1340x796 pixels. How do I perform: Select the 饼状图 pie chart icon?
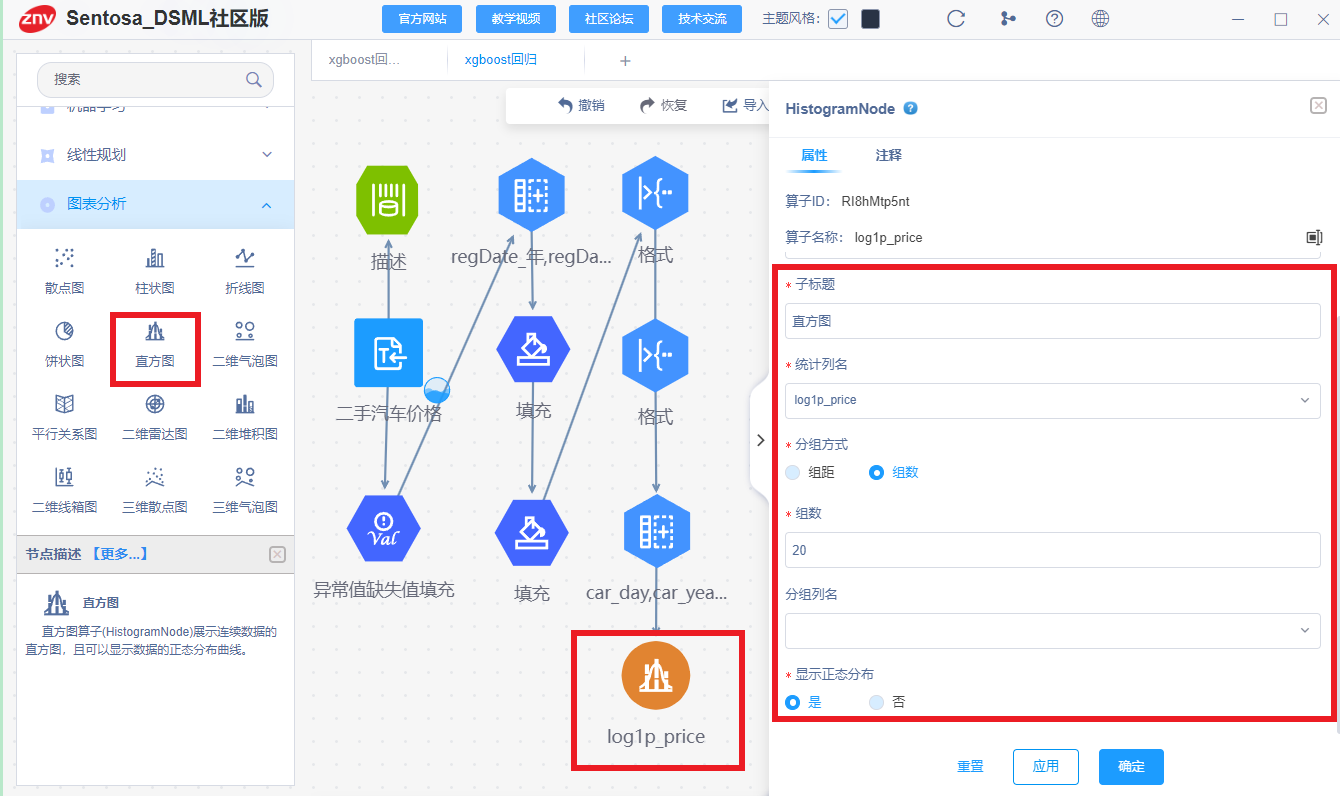pos(65,331)
